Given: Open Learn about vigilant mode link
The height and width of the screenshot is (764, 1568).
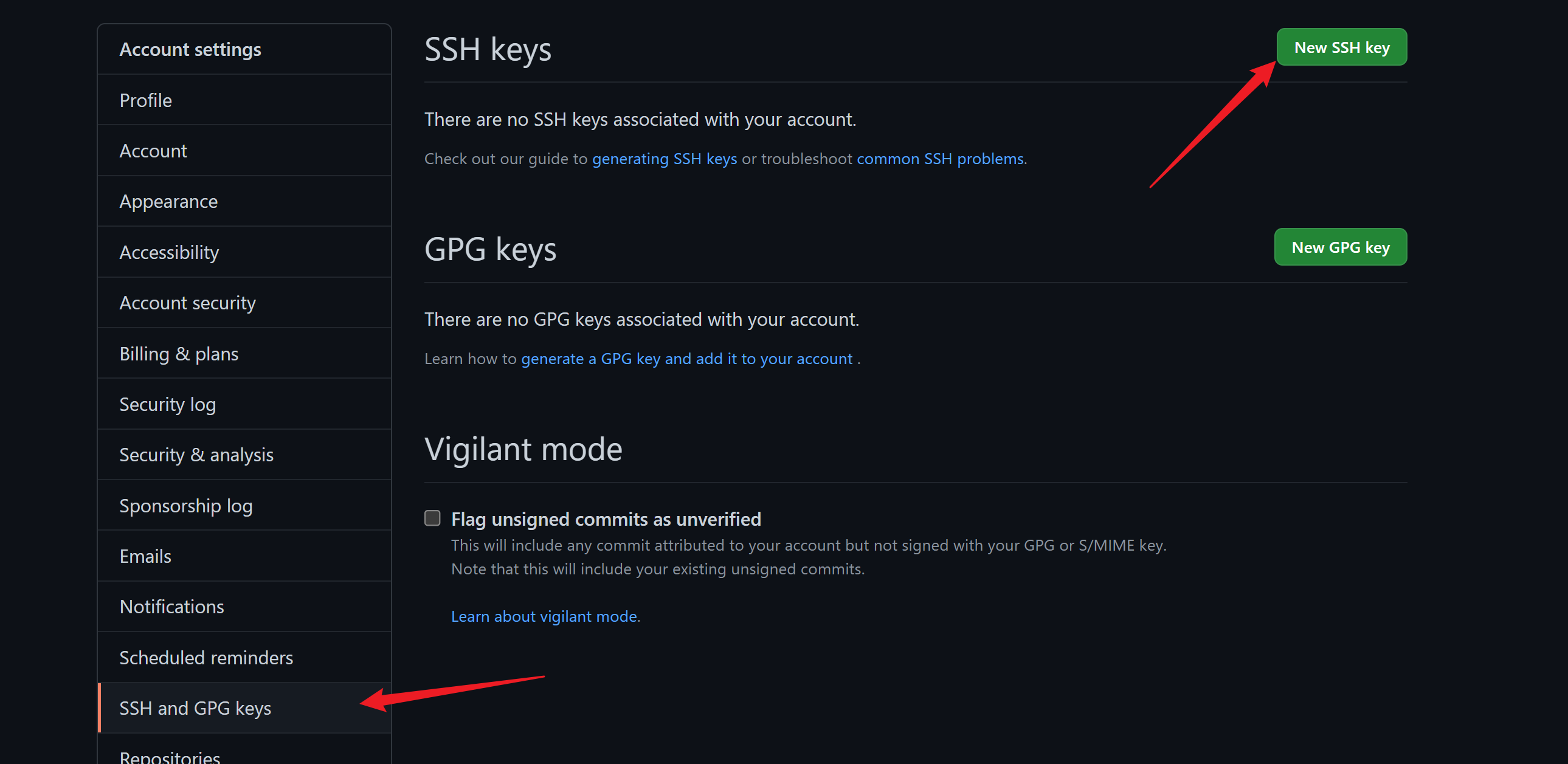Looking at the screenshot, I should [x=545, y=616].
